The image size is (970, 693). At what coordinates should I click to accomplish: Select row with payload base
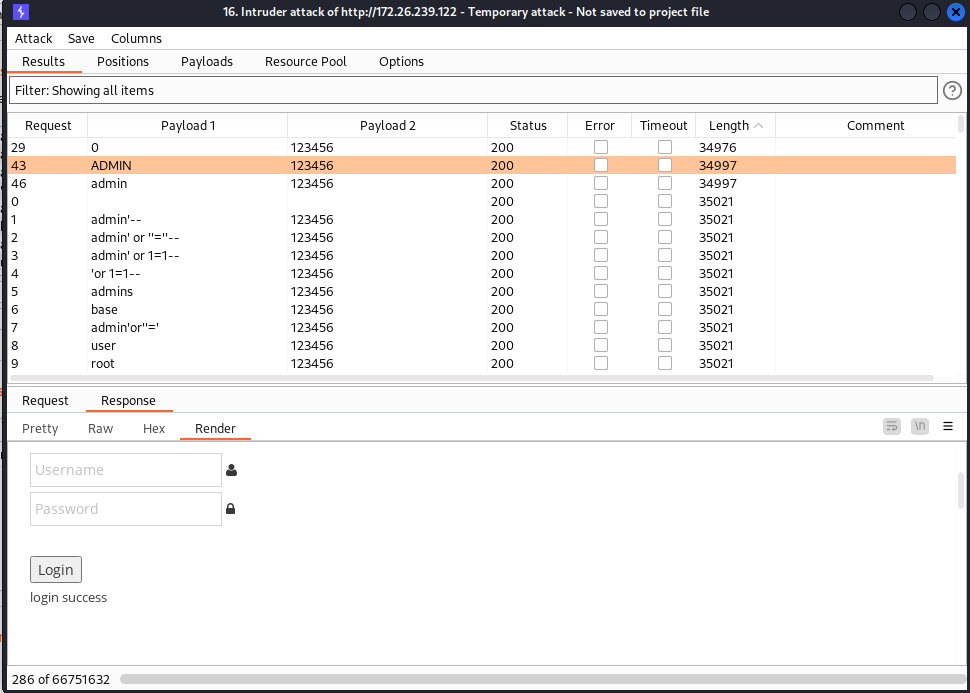tap(482, 309)
